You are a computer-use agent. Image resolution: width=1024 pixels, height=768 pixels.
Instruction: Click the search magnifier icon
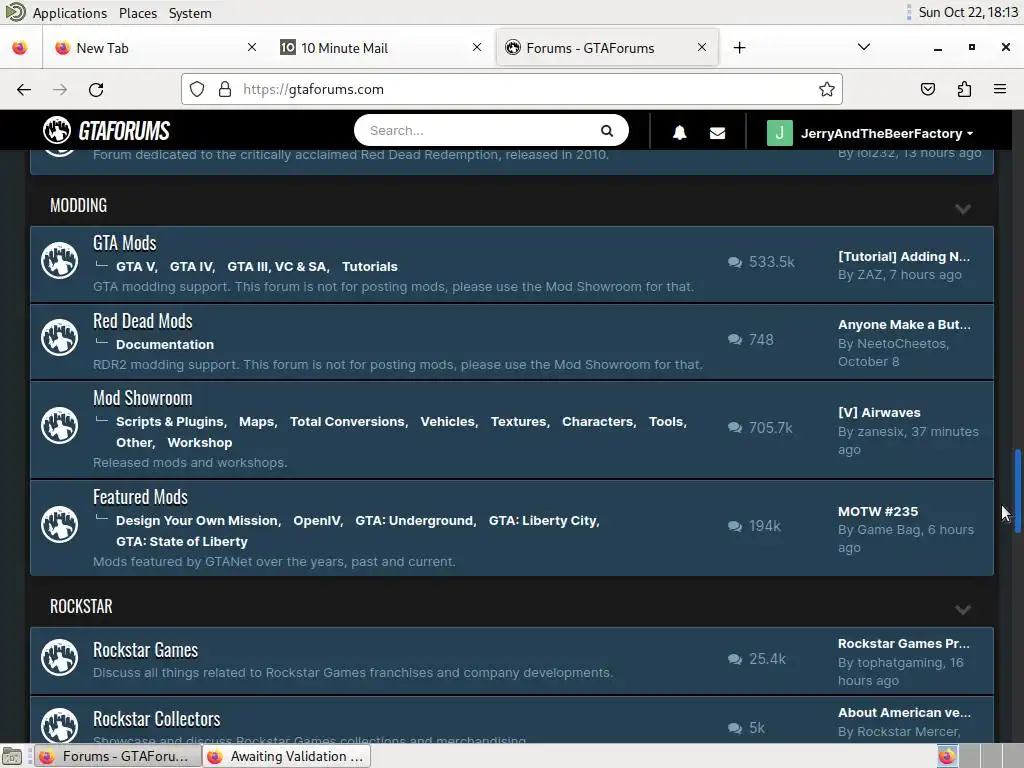click(x=607, y=131)
